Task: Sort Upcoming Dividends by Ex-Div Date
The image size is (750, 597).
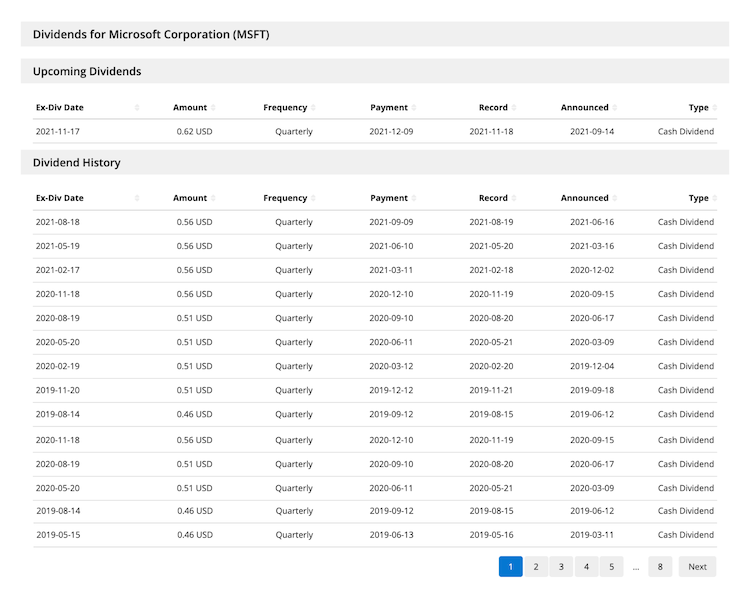Action: pos(60,108)
